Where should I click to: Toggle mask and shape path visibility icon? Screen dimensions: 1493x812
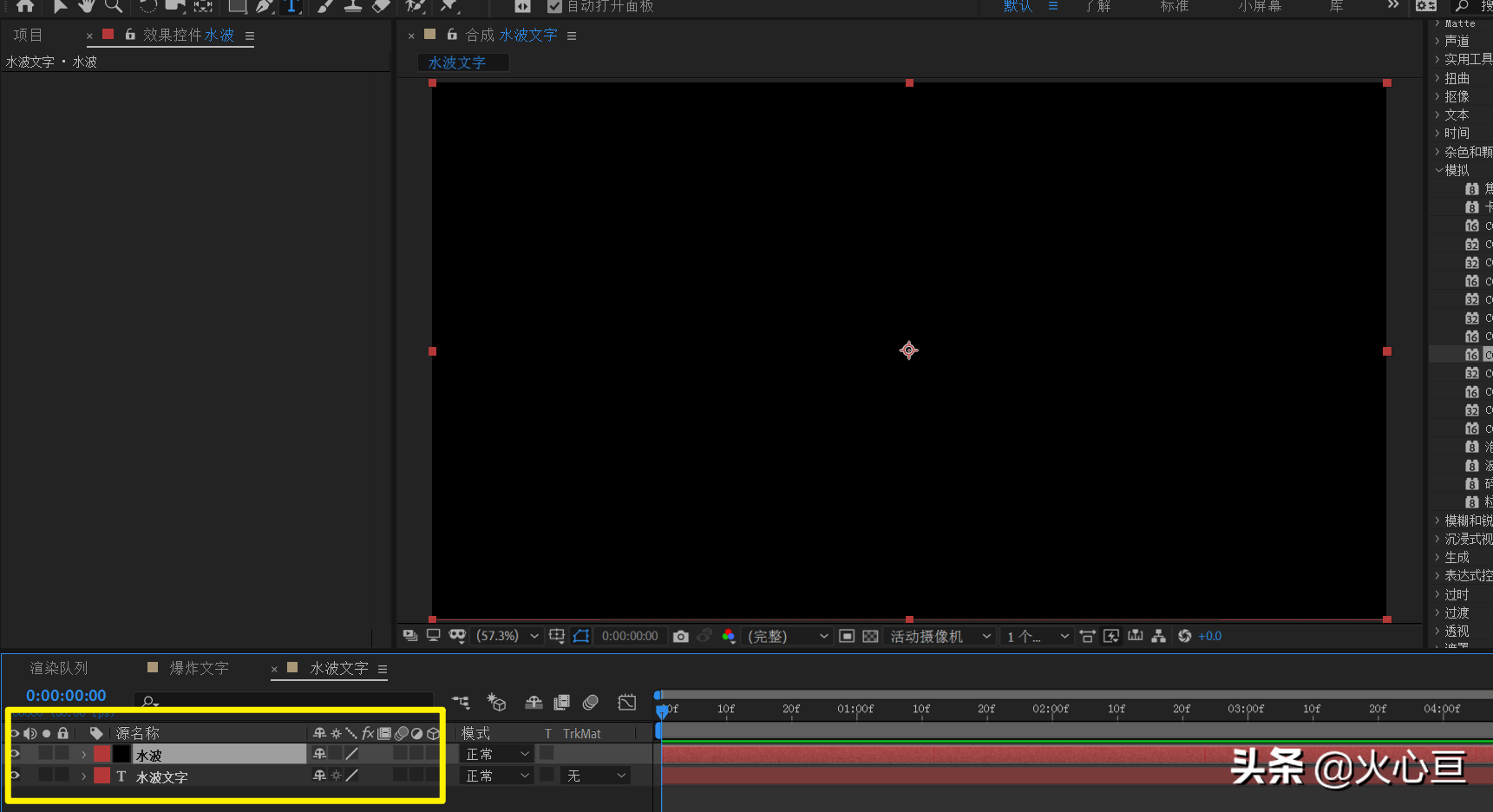click(581, 637)
